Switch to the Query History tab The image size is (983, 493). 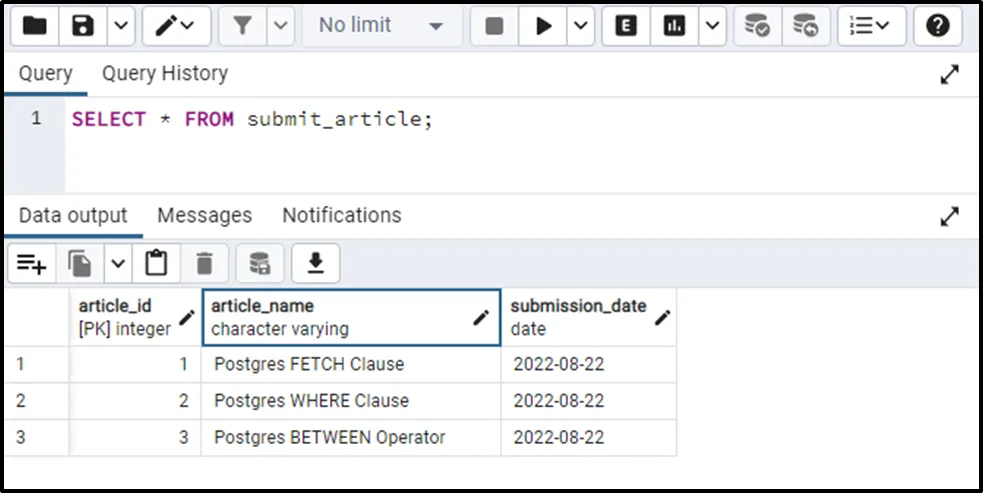[164, 73]
